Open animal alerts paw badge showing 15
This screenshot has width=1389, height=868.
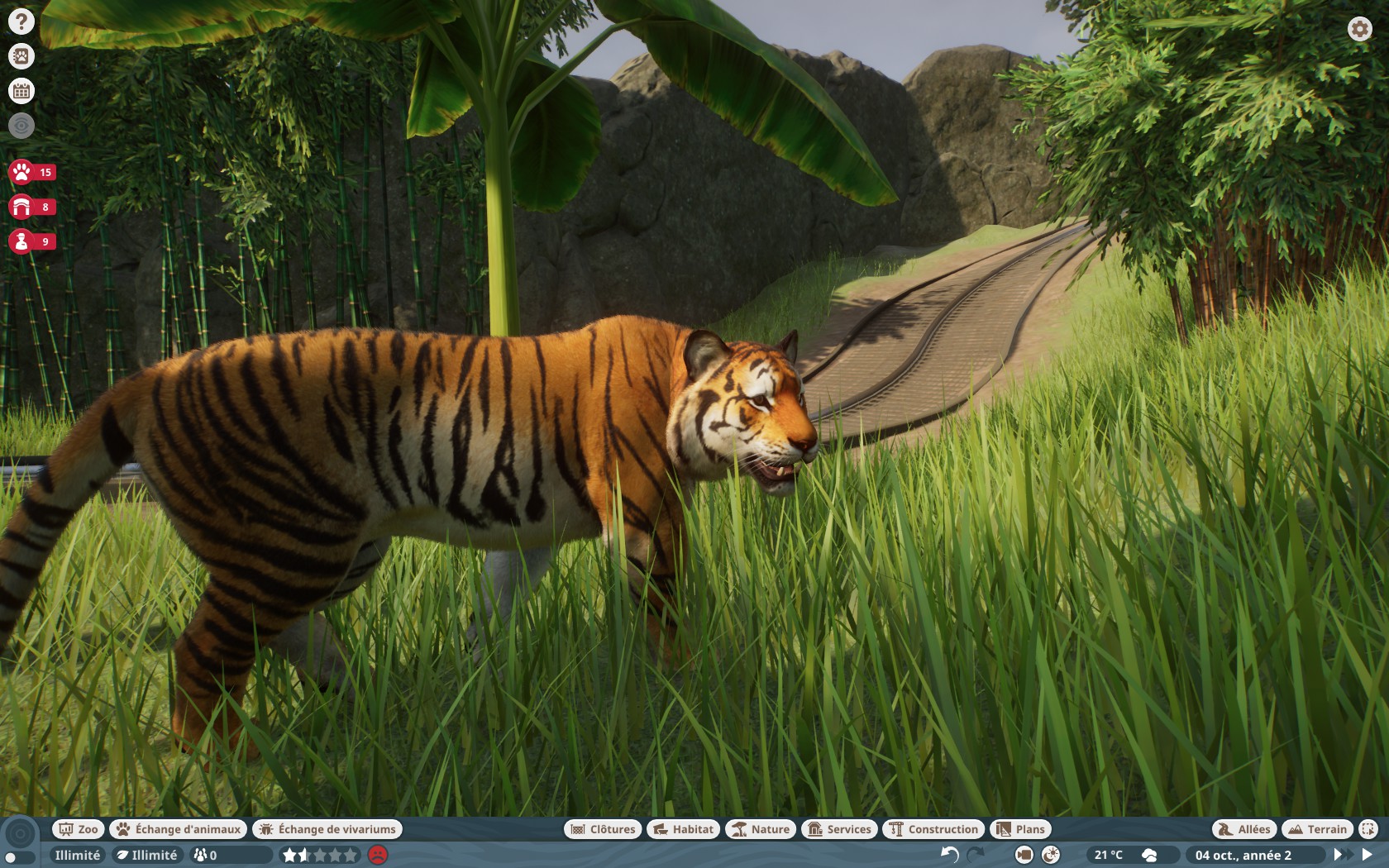click(x=32, y=172)
